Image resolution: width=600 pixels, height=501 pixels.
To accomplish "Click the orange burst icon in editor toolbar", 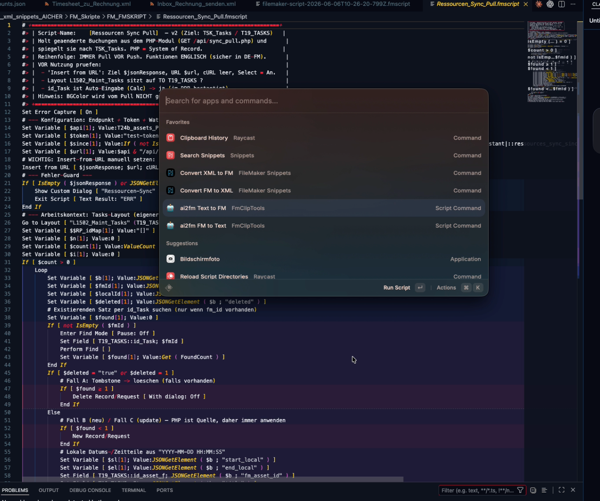I will [539, 4].
